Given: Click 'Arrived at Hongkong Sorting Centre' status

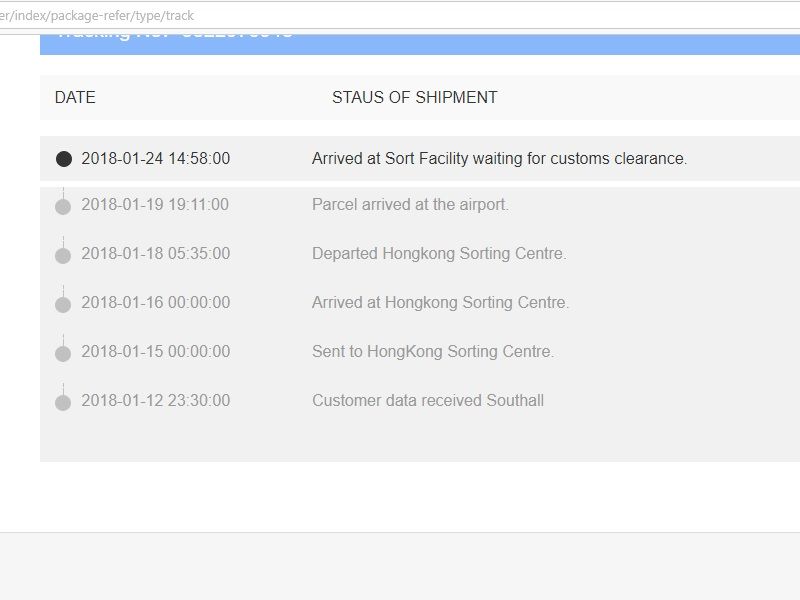Looking at the screenshot, I should 440,302.
